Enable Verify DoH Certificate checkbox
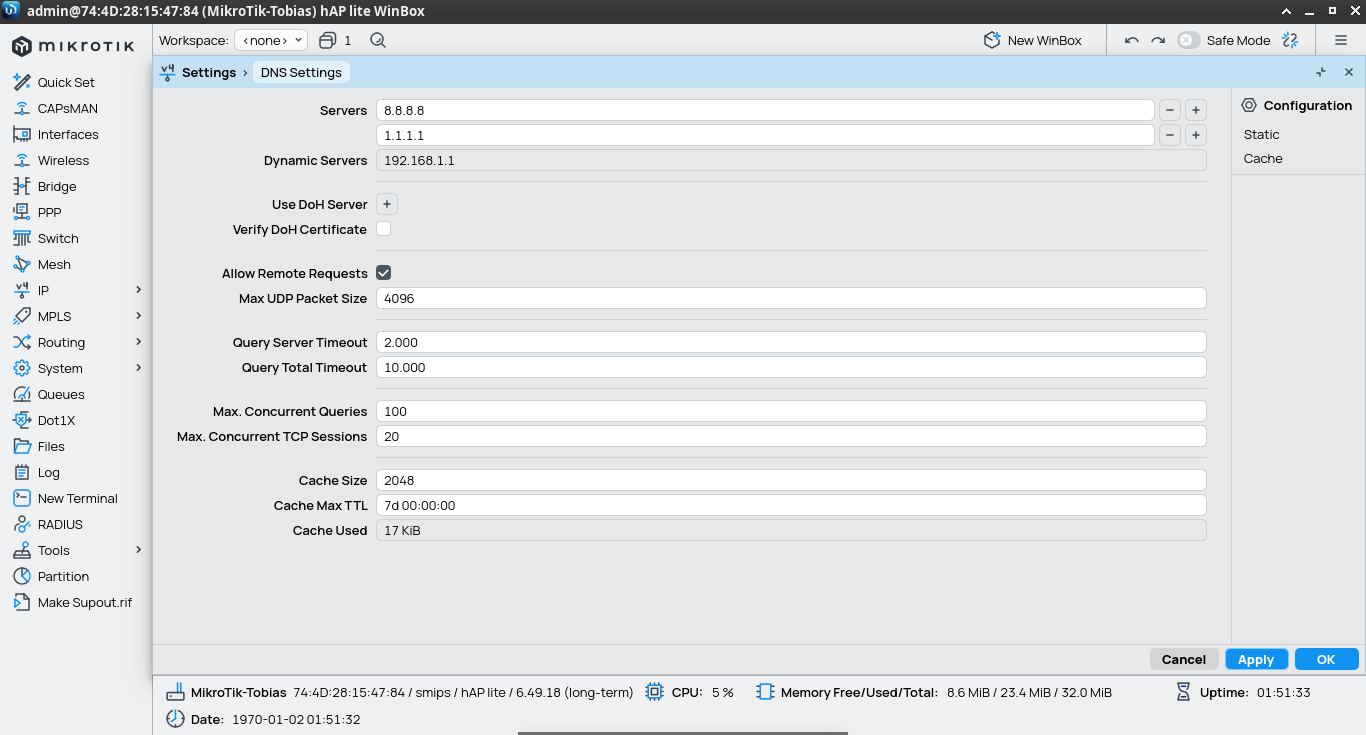The height and width of the screenshot is (735, 1366). pyautogui.click(x=383, y=229)
